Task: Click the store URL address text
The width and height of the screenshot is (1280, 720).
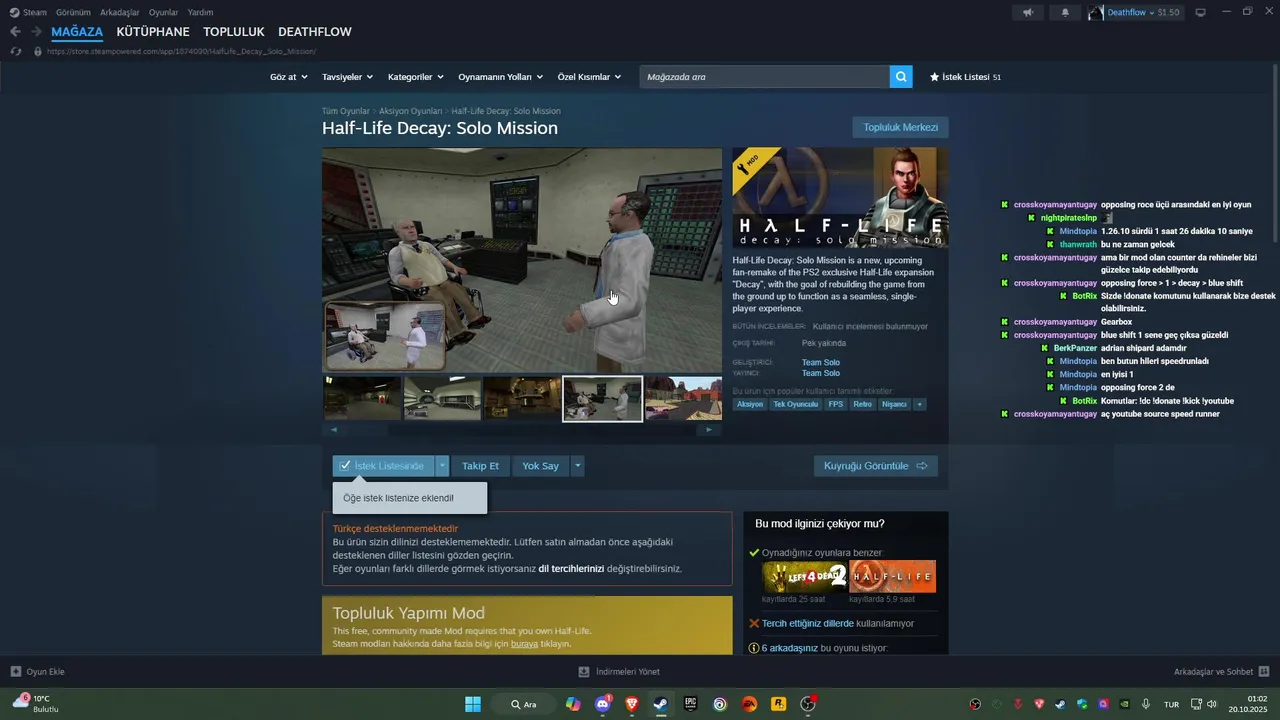Action: 181,51
